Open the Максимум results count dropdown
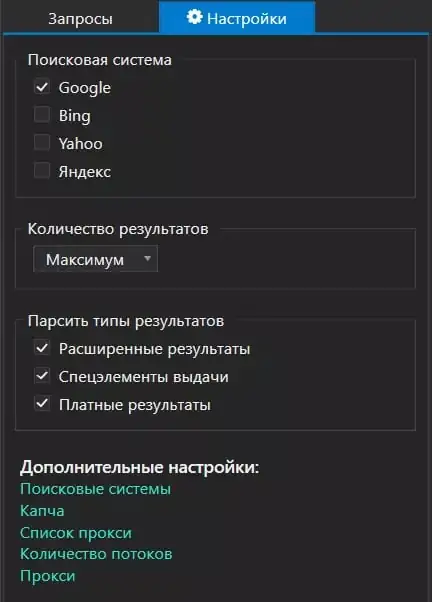This screenshot has width=432, height=602. 95,259
